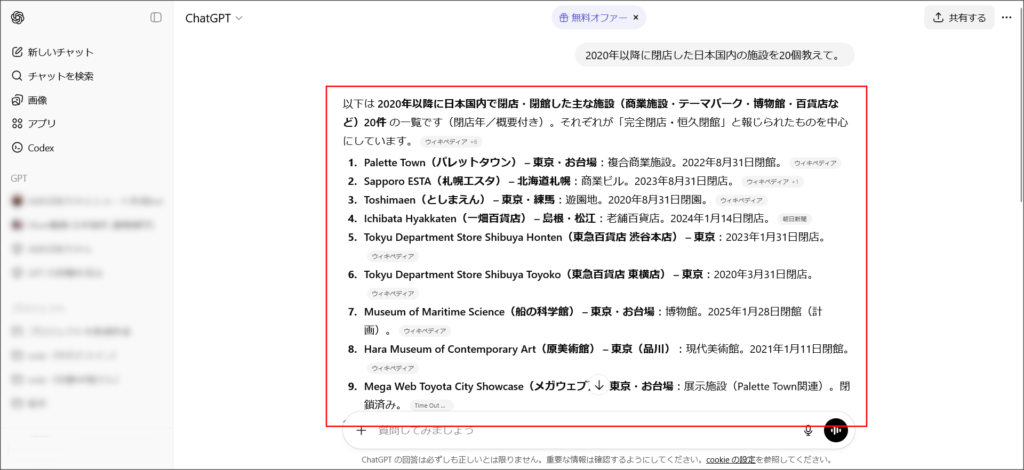The image size is (1024, 470).
Task: Open the 朝日新聞 citation for Ichibata Hyakkaten
Action: click(795, 219)
